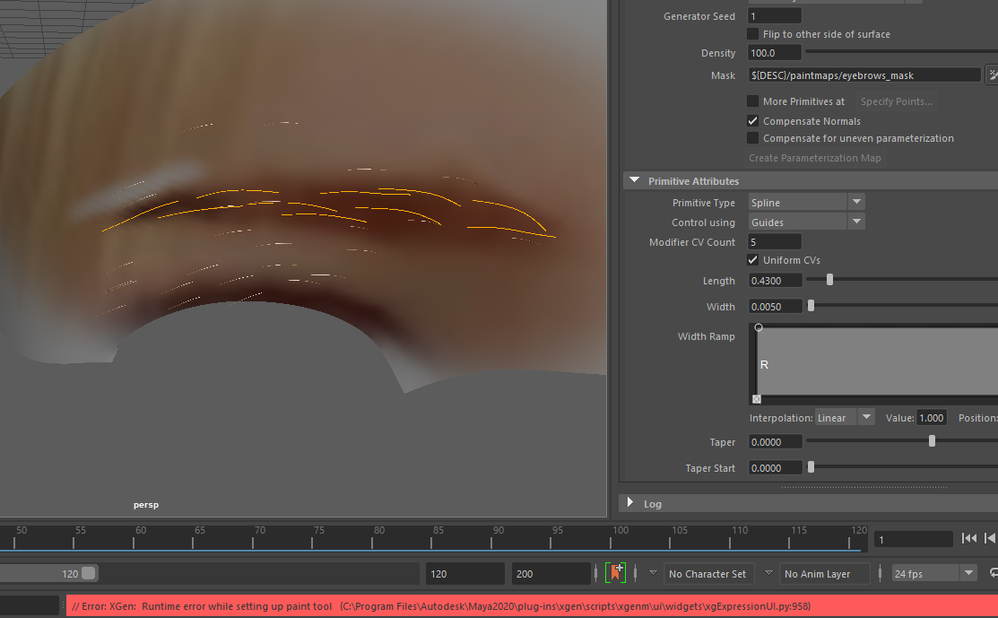Click the Taper value field
The width and height of the screenshot is (998, 618).
(x=775, y=442)
